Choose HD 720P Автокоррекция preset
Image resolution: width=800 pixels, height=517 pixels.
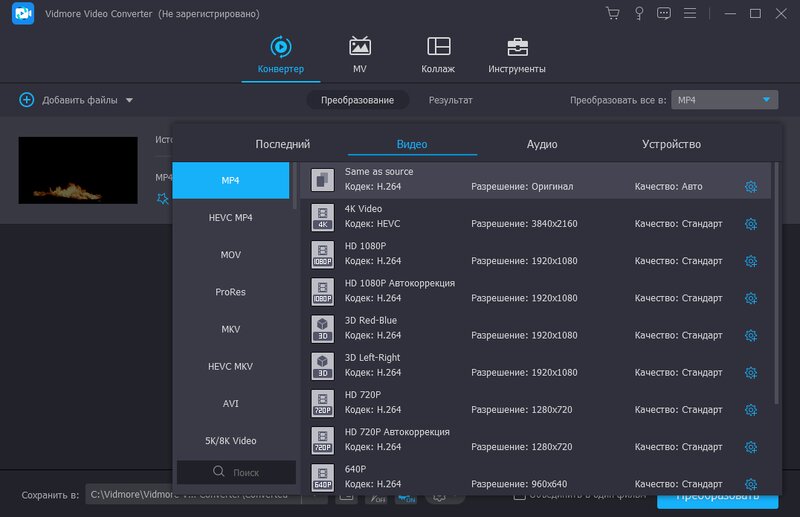(535, 440)
